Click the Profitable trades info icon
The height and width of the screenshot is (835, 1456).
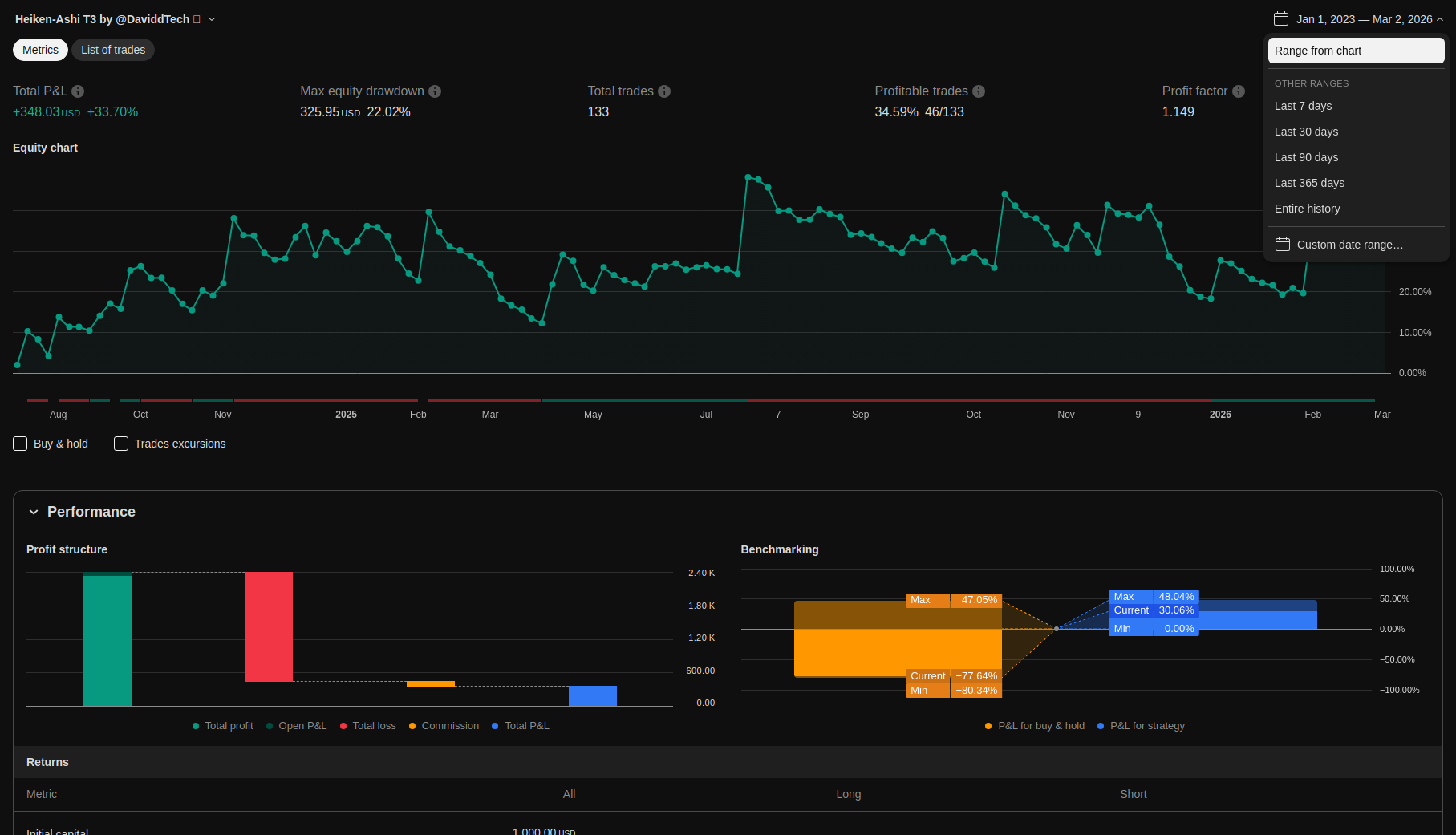(x=979, y=91)
